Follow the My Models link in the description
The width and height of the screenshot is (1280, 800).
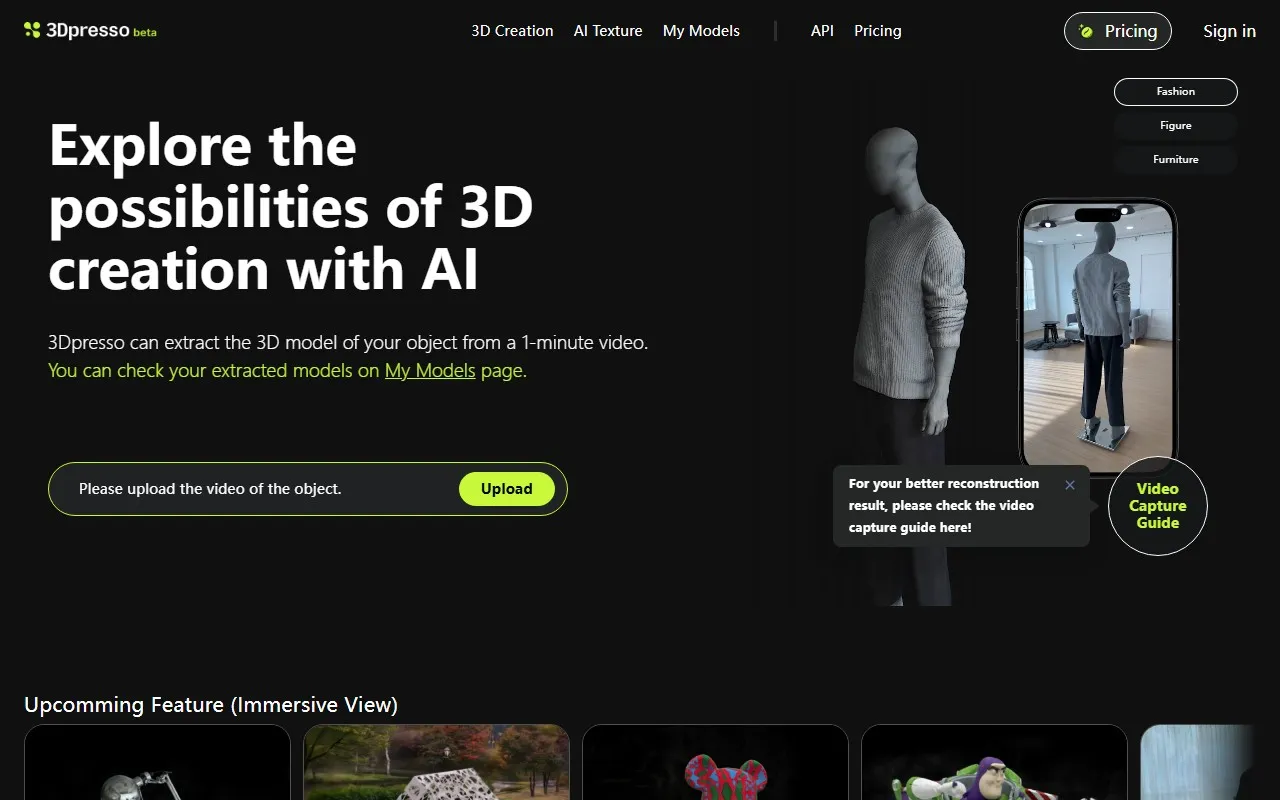coord(430,370)
